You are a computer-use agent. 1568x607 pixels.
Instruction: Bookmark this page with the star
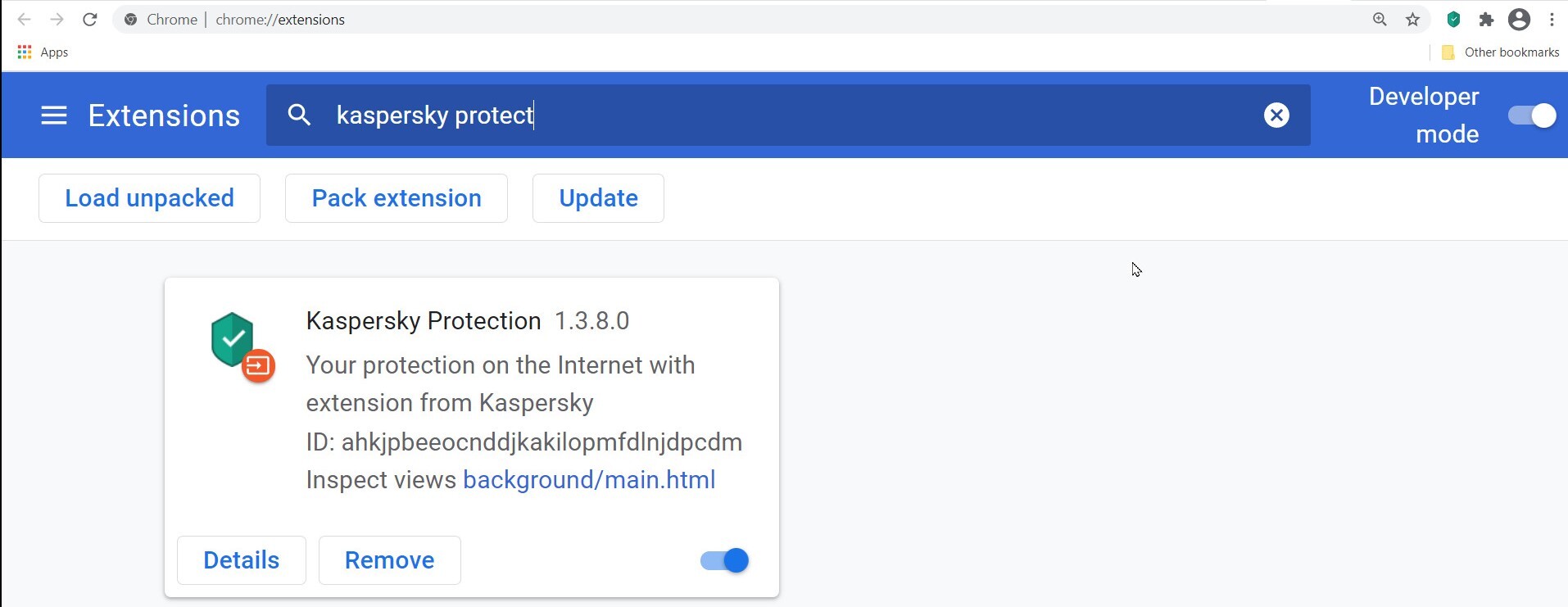1412,20
